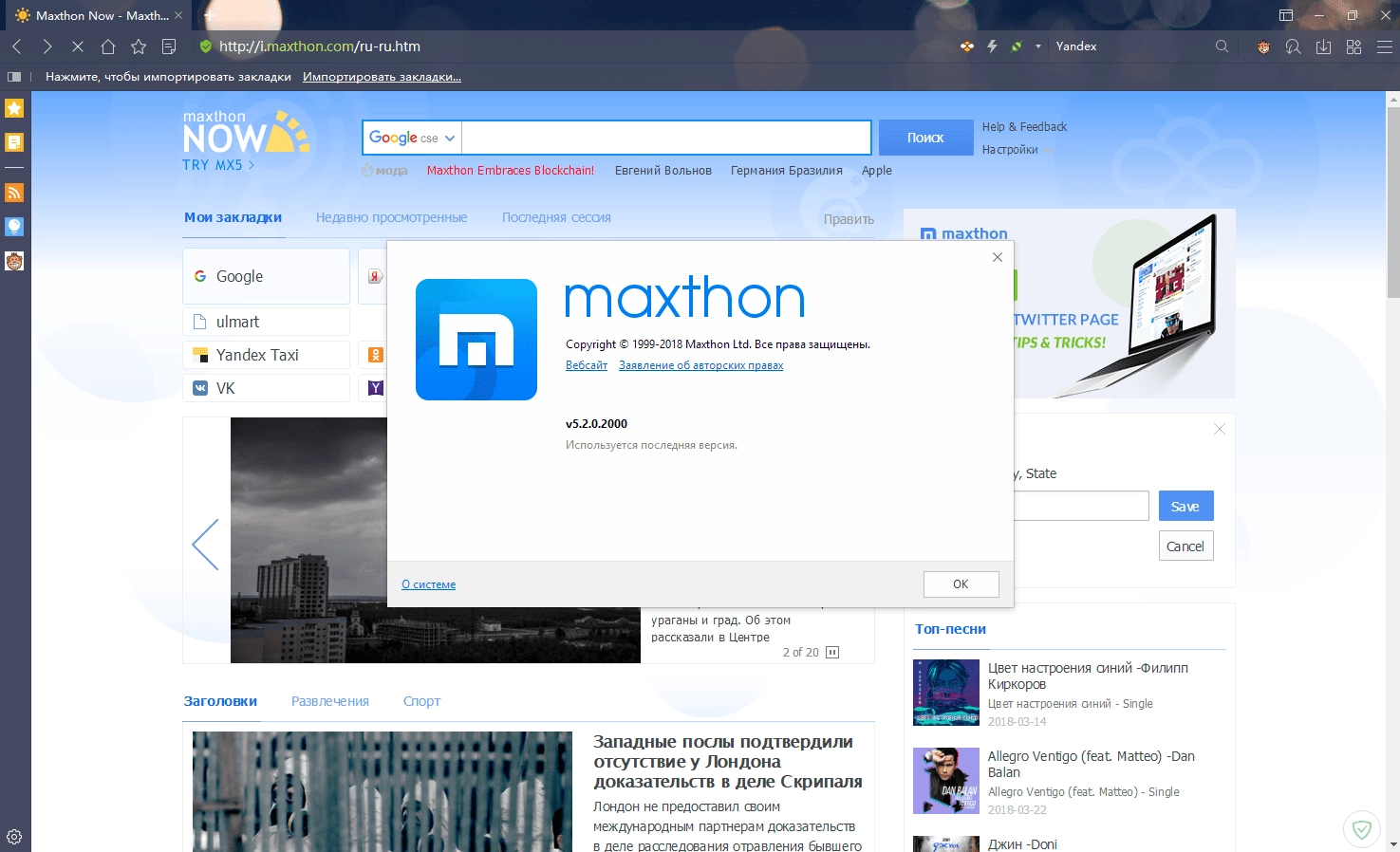1400x852 pixels.
Task: Open the Maxthon Embraces Blockchain link
Action: (511, 171)
